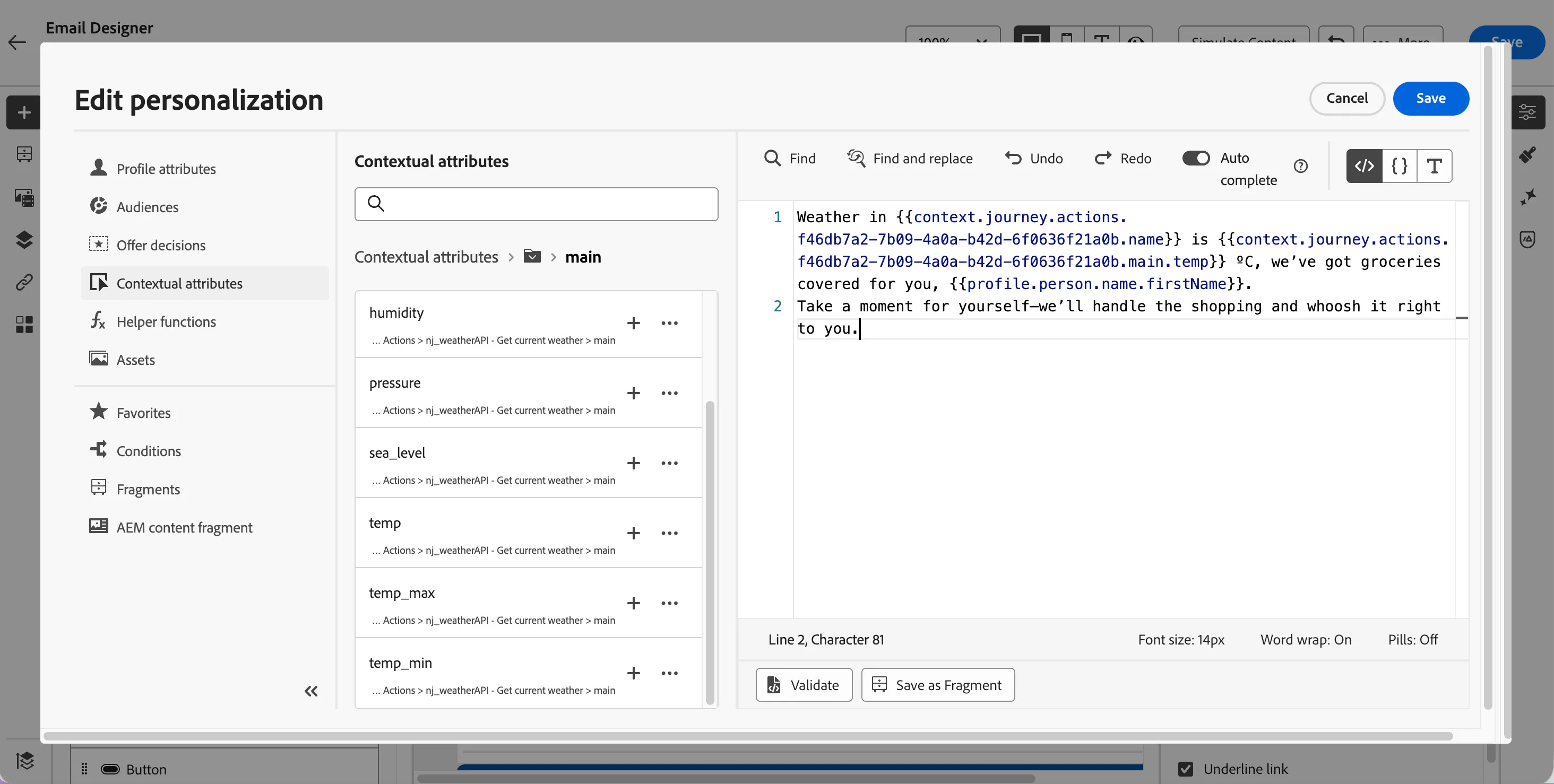
Task: Click the folder icon in the breadcrumb
Action: 532,256
